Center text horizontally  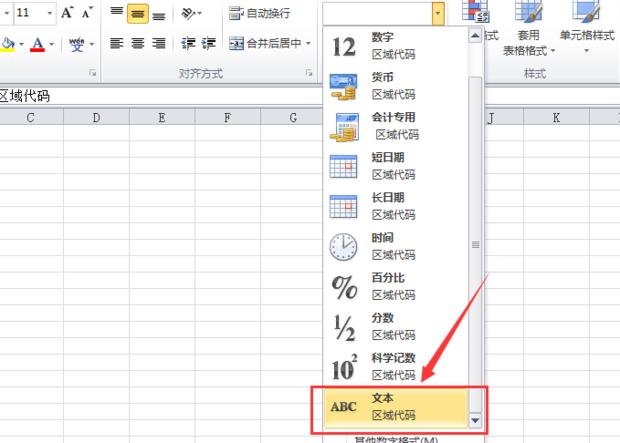tap(138, 43)
